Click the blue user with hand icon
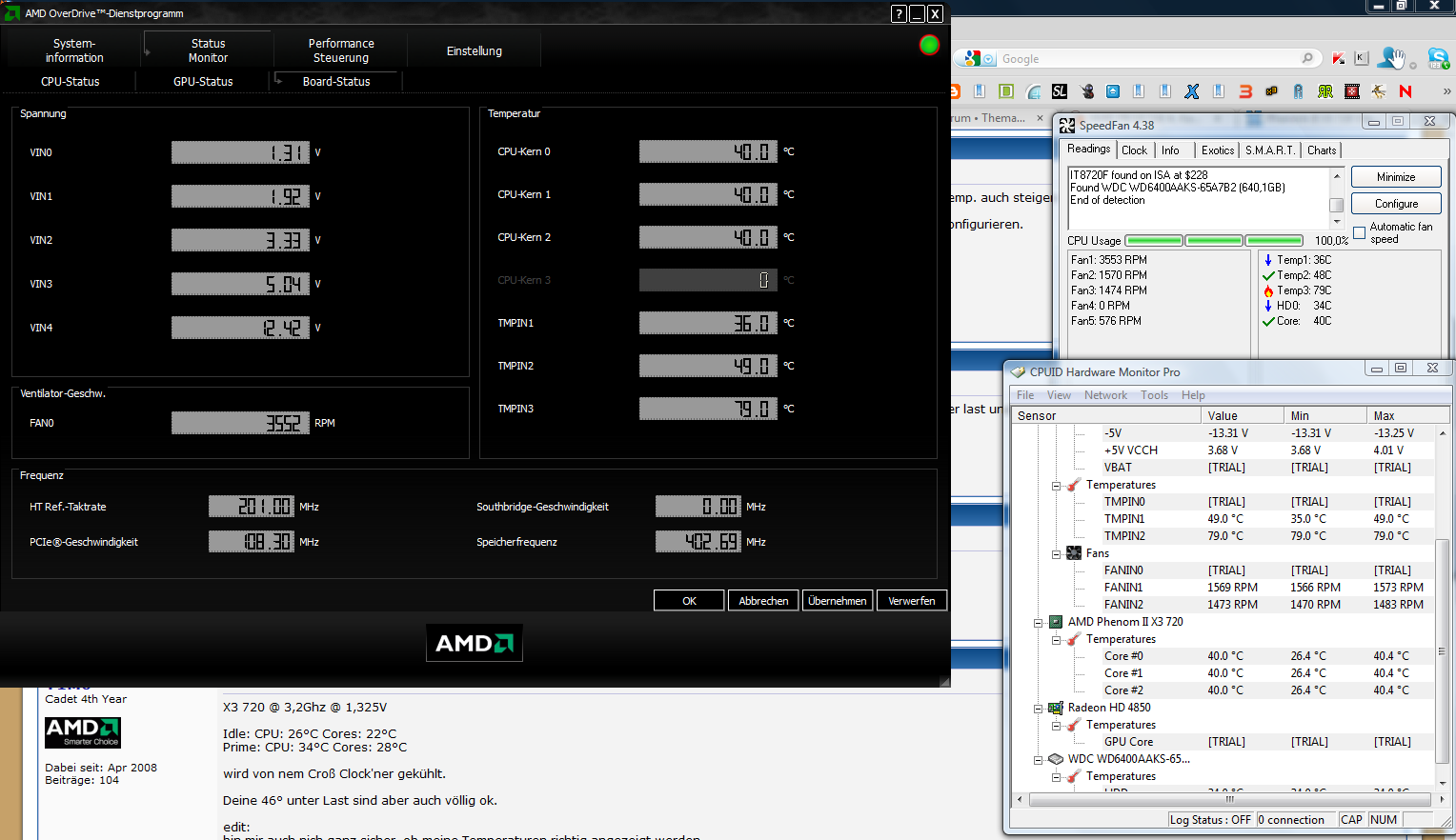The image size is (1456, 840). pyautogui.click(x=1393, y=58)
